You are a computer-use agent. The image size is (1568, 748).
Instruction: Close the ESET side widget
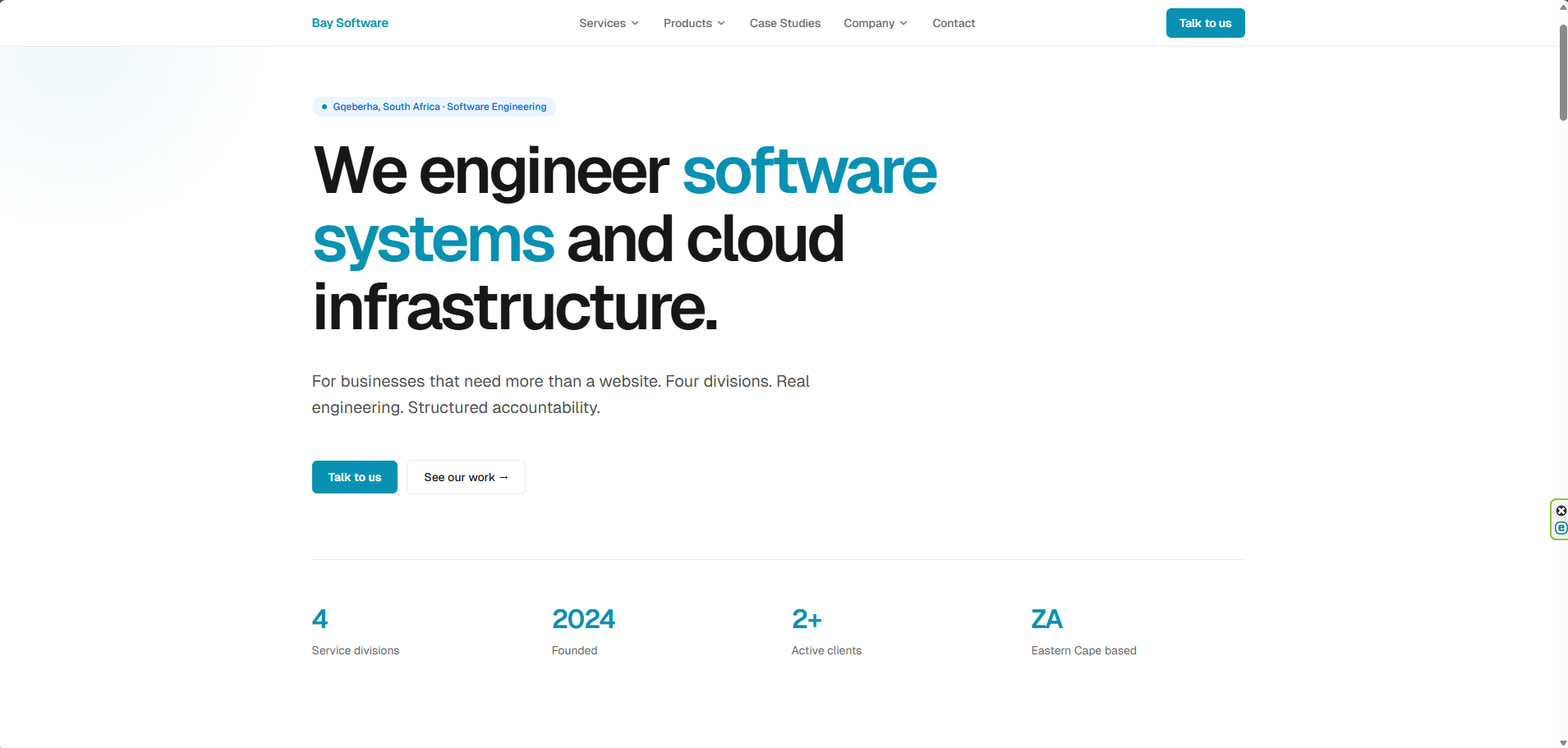point(1561,511)
